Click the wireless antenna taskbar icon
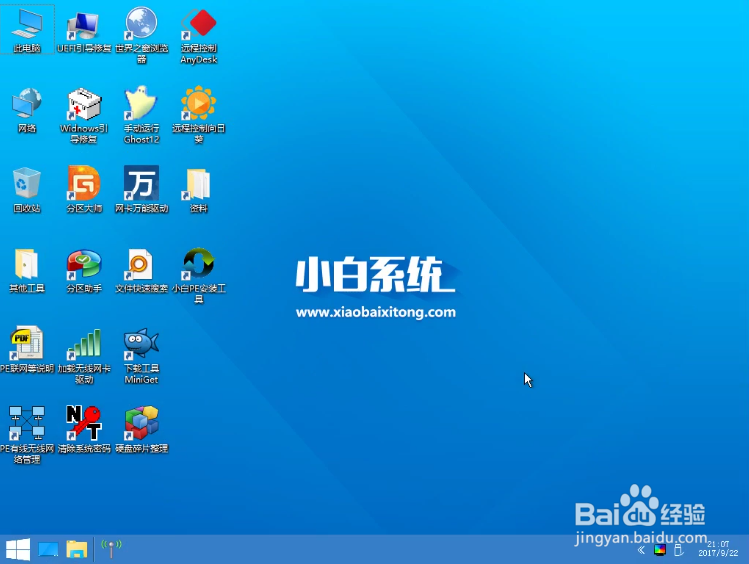The width and height of the screenshot is (749, 564). click(111, 548)
